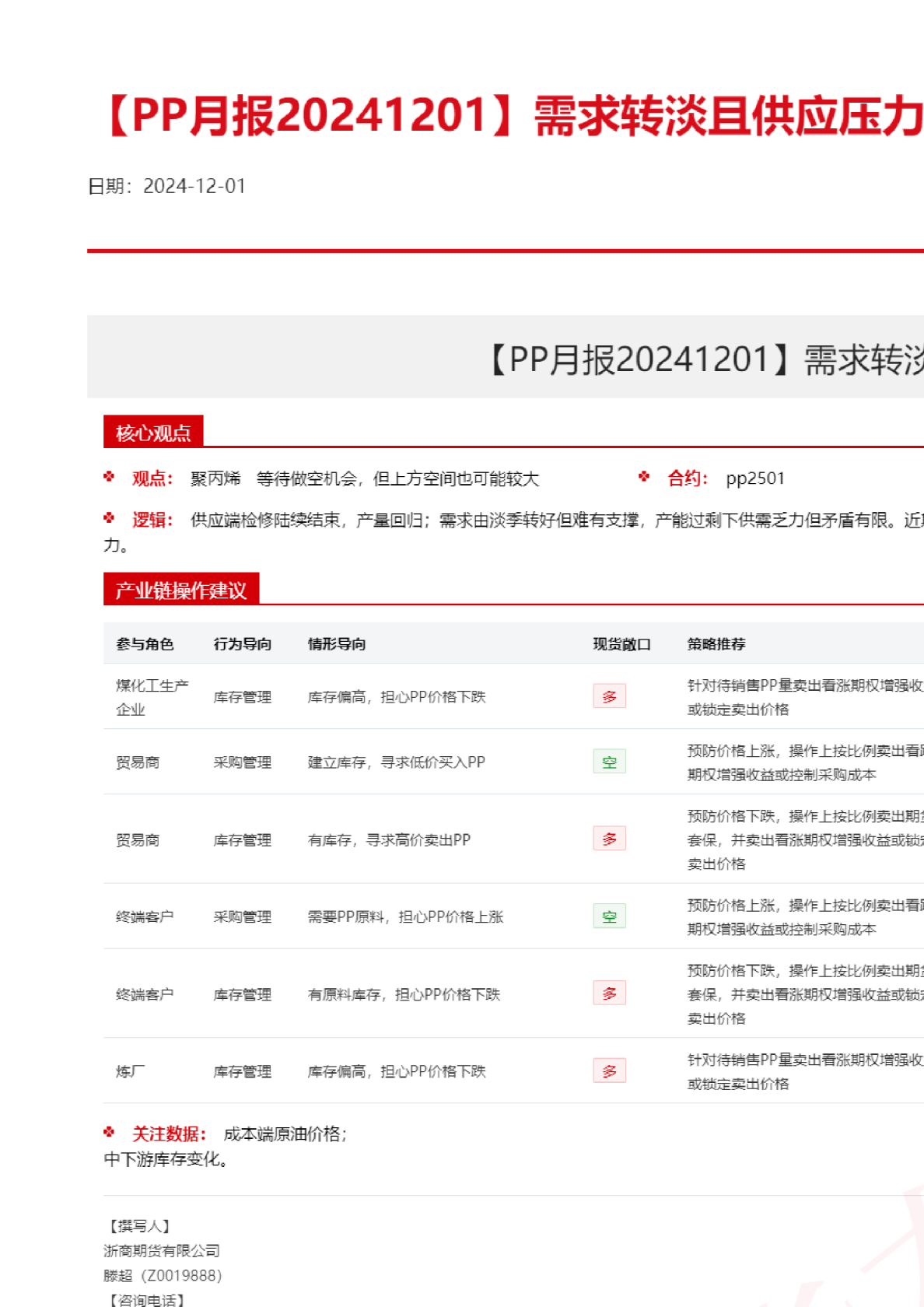Image resolution: width=924 pixels, height=1307 pixels.
Task: Click the 多 badge in 煤化工生产企业 row
Action: (x=609, y=696)
